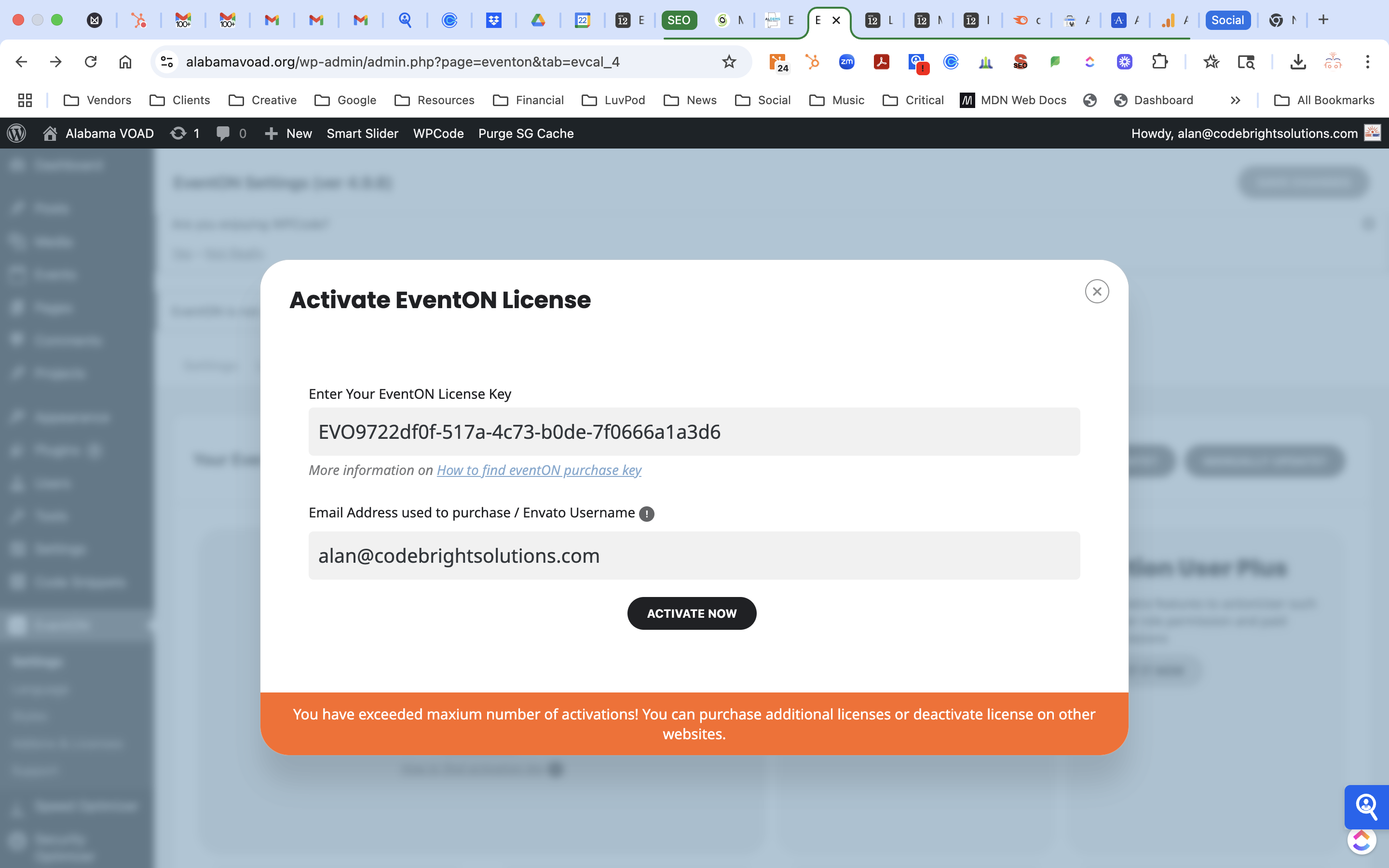This screenshot has width=1389, height=868.
Task: Click the WordPress logo in admin bar
Action: pos(17,133)
